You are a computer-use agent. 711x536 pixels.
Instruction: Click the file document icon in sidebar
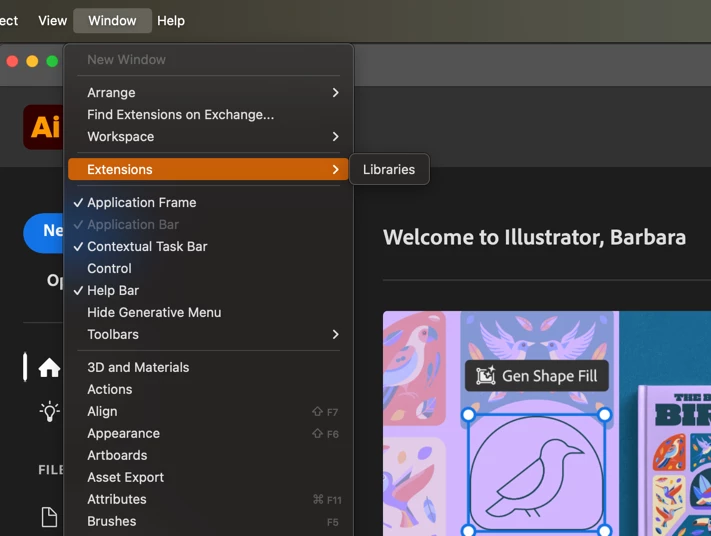tap(49, 517)
